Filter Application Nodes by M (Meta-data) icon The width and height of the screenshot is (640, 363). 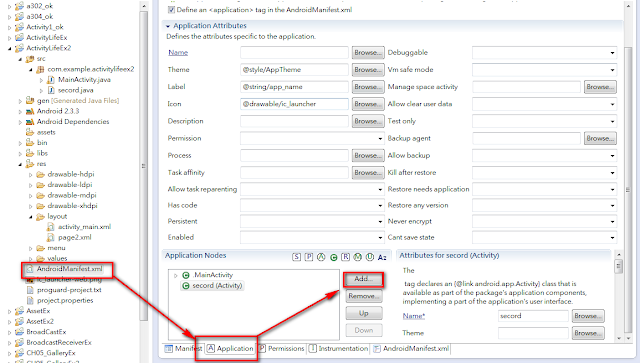click(x=358, y=257)
